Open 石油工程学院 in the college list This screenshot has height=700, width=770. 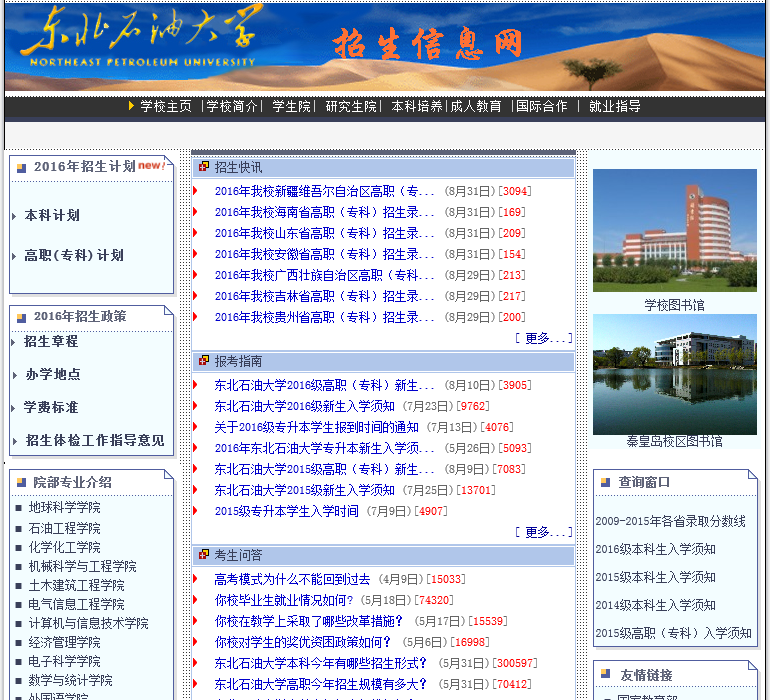(64, 528)
